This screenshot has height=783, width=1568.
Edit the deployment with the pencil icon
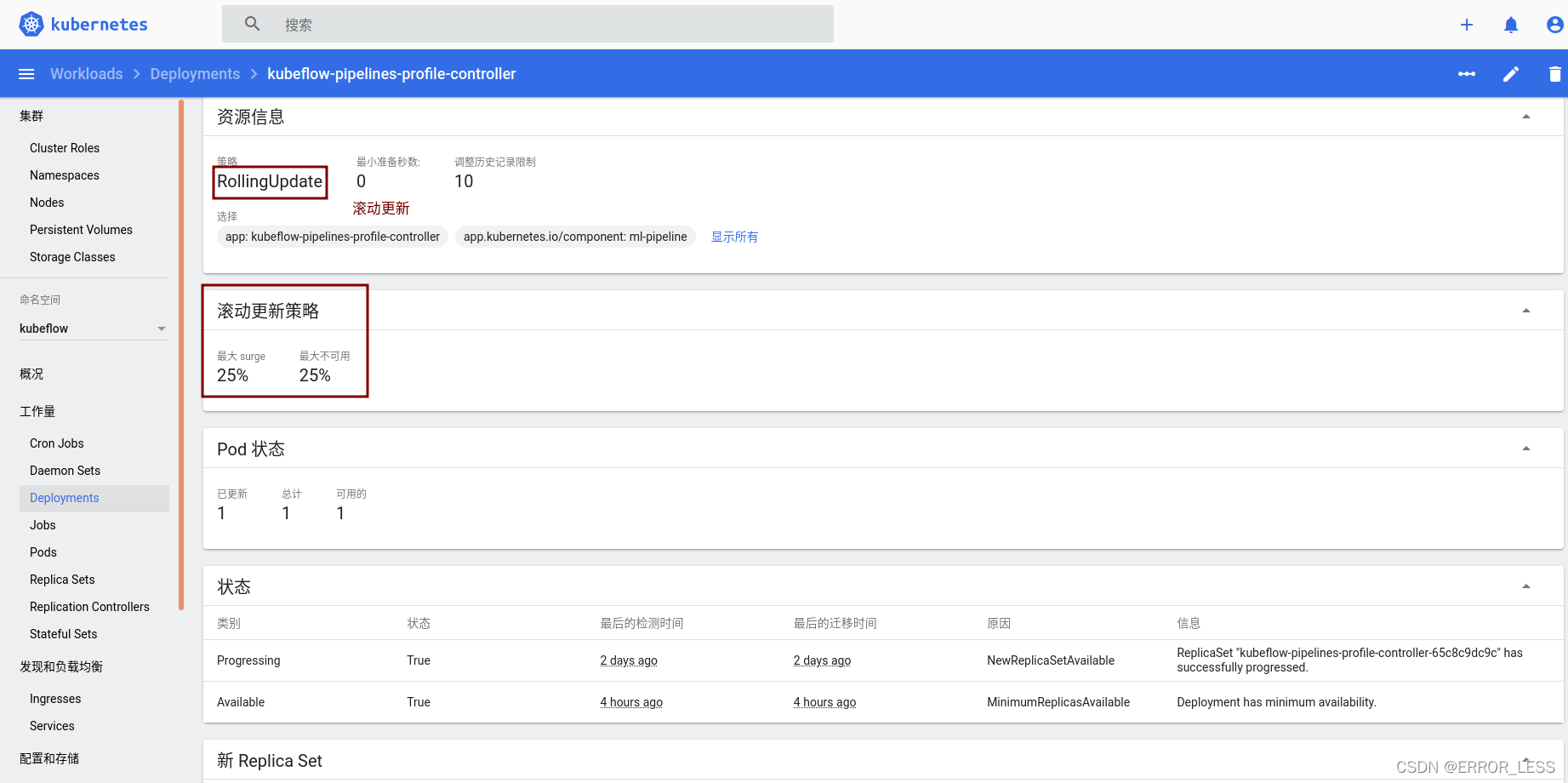[x=1511, y=74]
